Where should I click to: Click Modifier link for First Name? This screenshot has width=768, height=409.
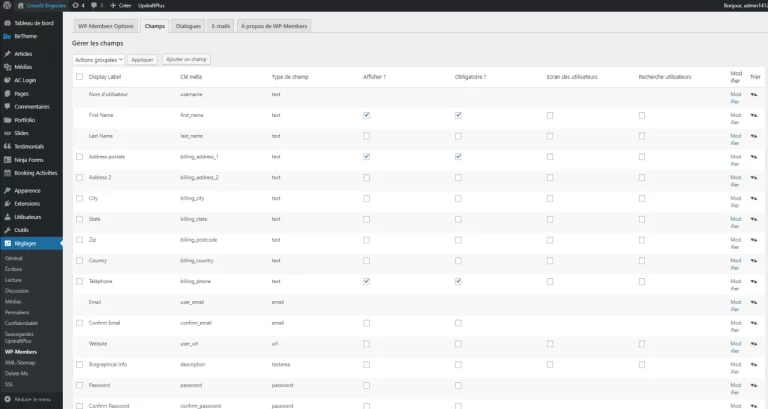pyautogui.click(x=735, y=119)
